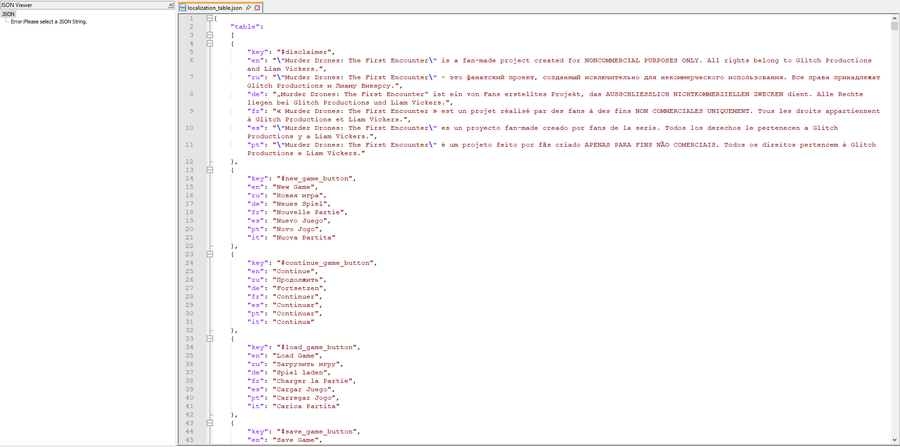The height and width of the screenshot is (447, 900).
Task: Click line number 27 in the margin
Action: (190, 288)
